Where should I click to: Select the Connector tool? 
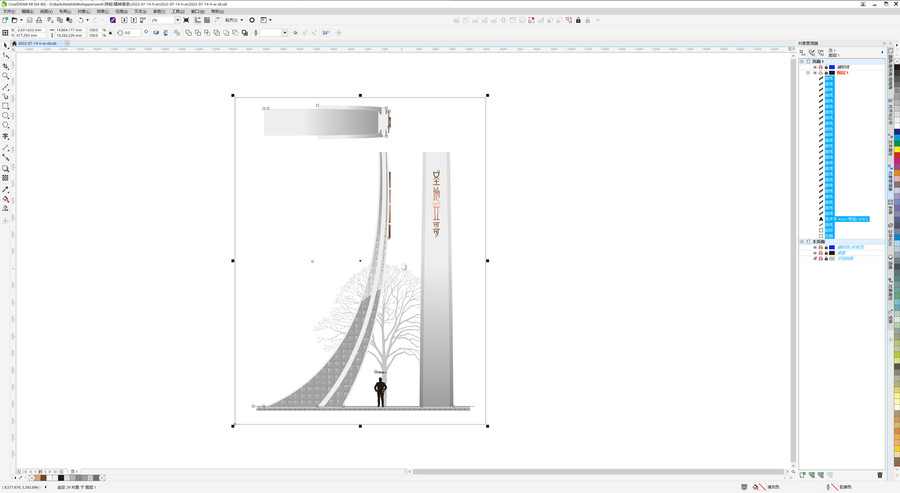(x=6, y=157)
